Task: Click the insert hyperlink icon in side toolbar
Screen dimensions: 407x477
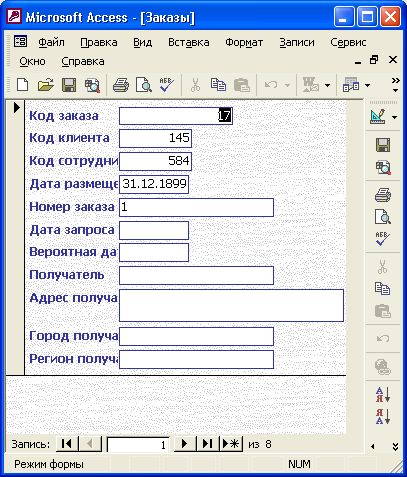Action: click(x=383, y=367)
